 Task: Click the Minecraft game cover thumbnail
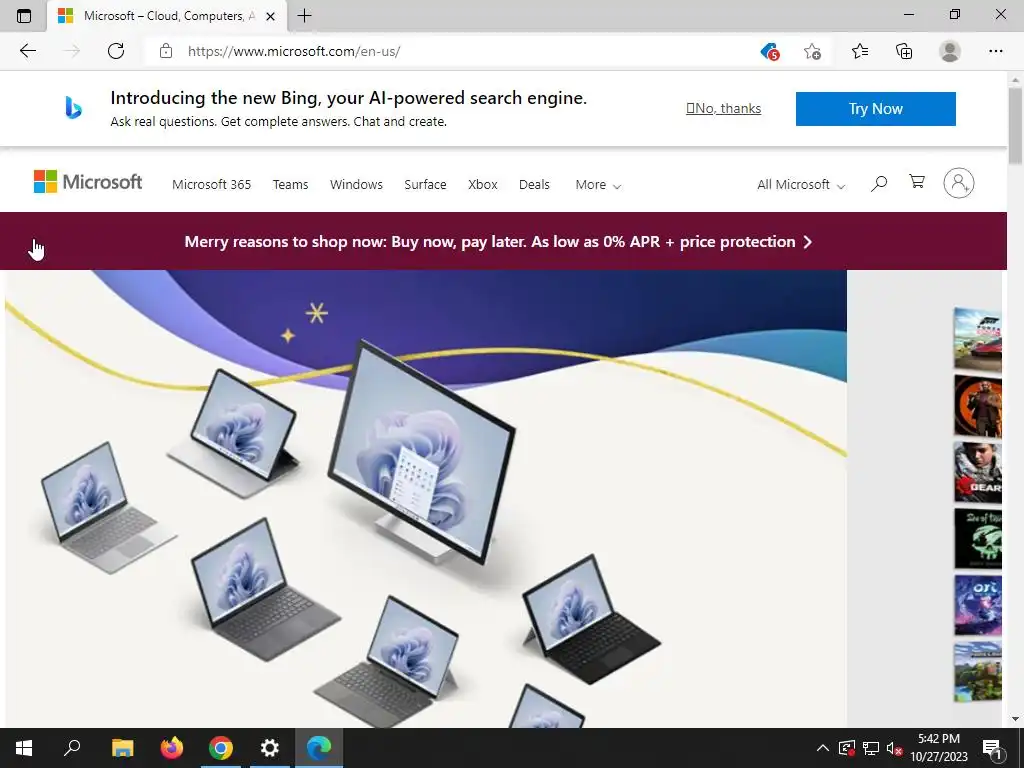pyautogui.click(x=978, y=672)
